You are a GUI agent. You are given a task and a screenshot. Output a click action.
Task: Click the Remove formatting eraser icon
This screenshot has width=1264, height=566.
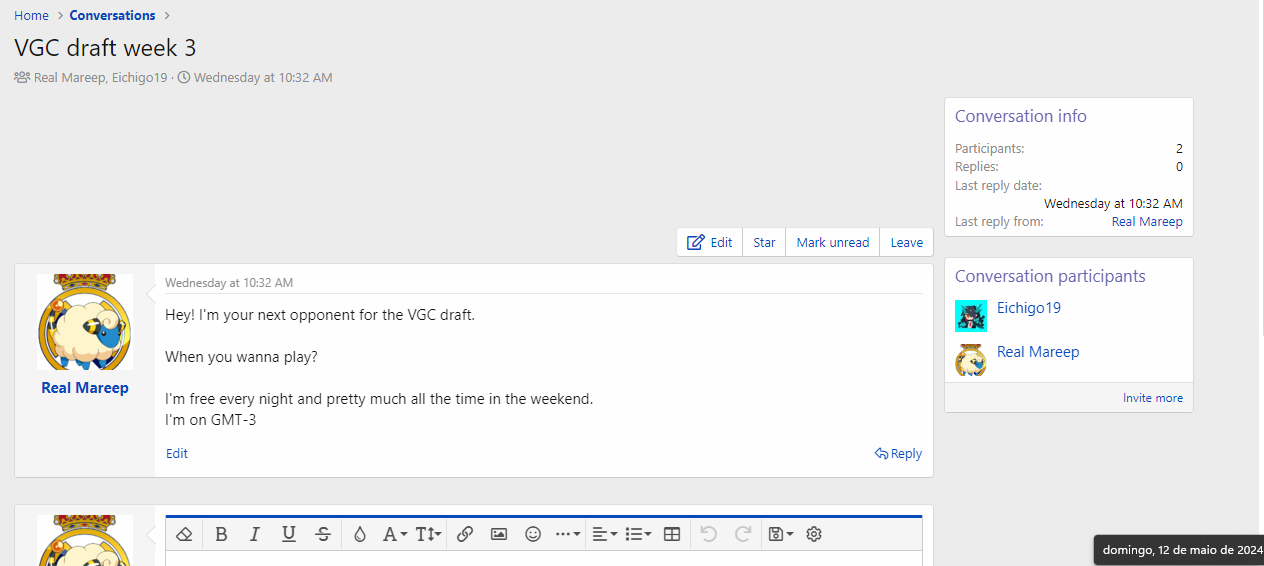coord(183,534)
